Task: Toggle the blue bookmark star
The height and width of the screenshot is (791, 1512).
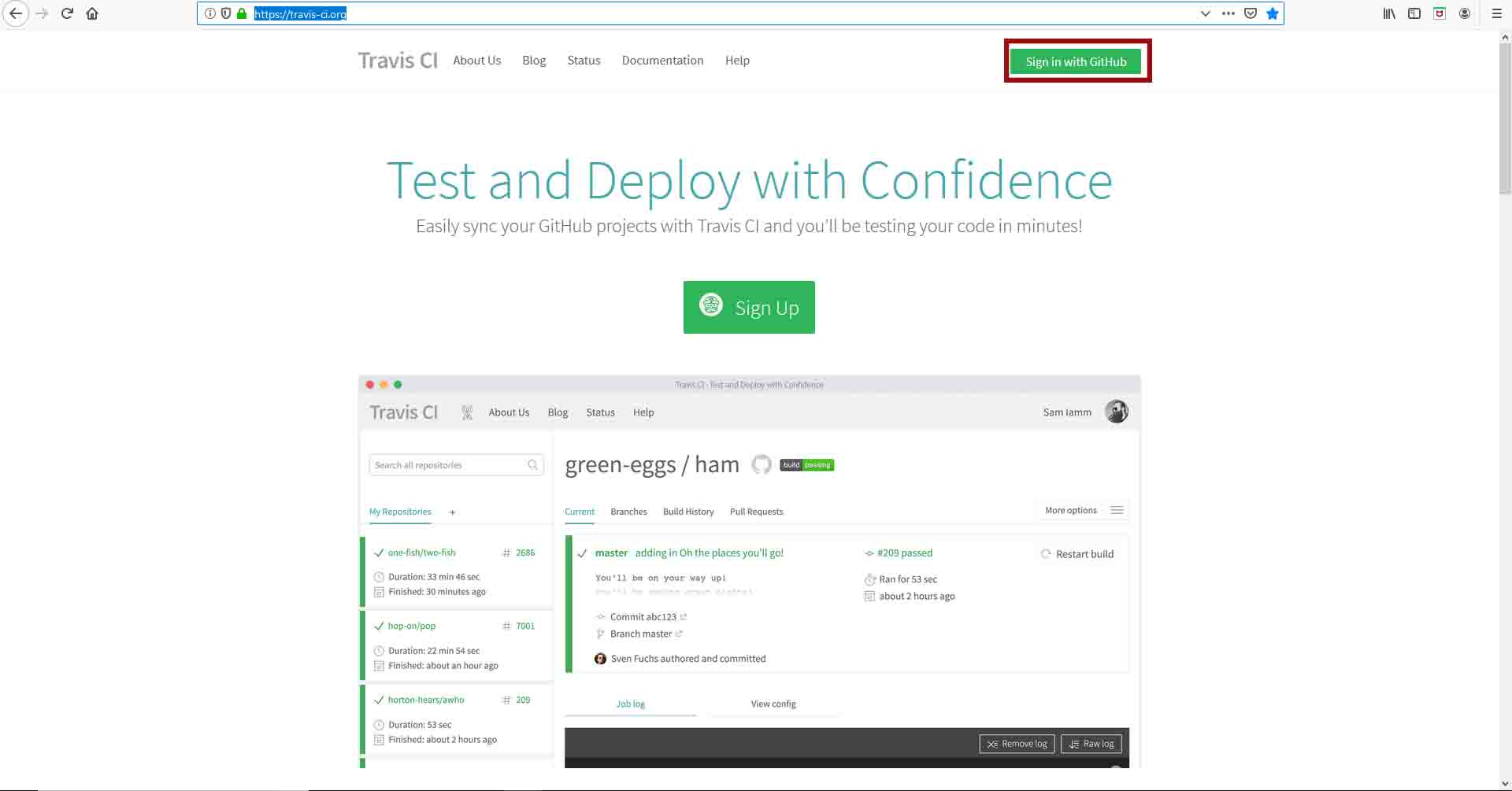Action: [x=1272, y=13]
